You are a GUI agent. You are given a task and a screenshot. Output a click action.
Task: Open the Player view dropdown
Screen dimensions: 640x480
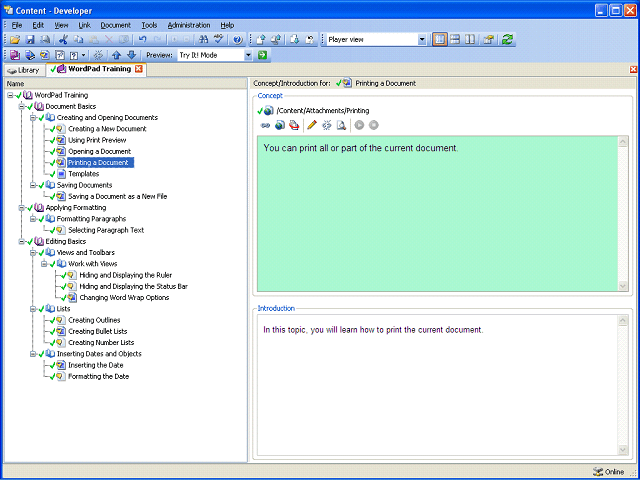click(422, 40)
